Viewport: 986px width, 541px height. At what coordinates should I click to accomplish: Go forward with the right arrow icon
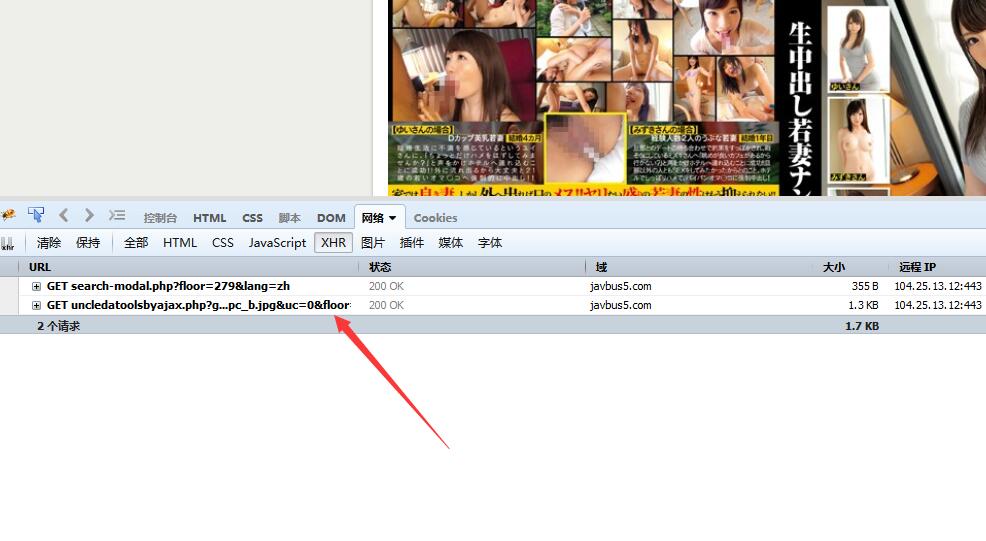tap(89, 215)
